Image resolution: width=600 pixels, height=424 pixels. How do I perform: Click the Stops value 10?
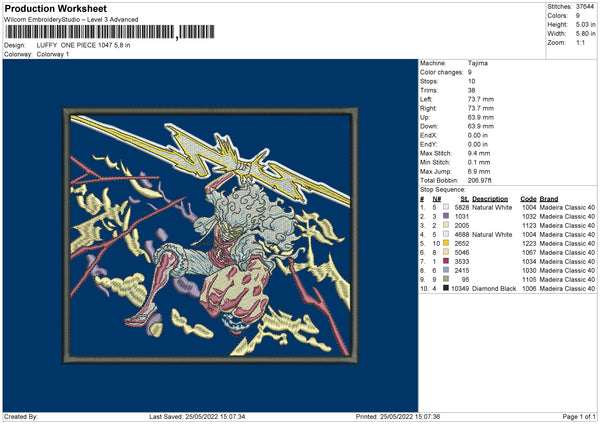471,82
